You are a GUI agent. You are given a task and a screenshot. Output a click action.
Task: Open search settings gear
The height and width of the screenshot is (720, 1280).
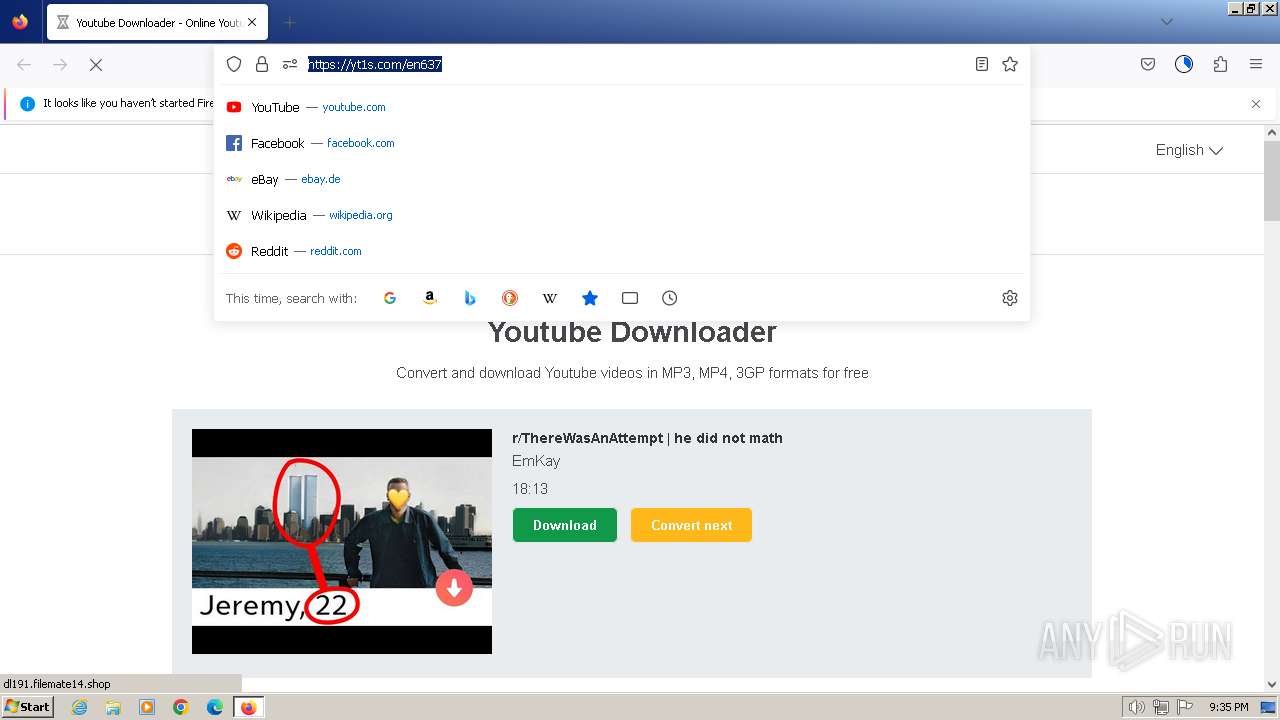1010,298
